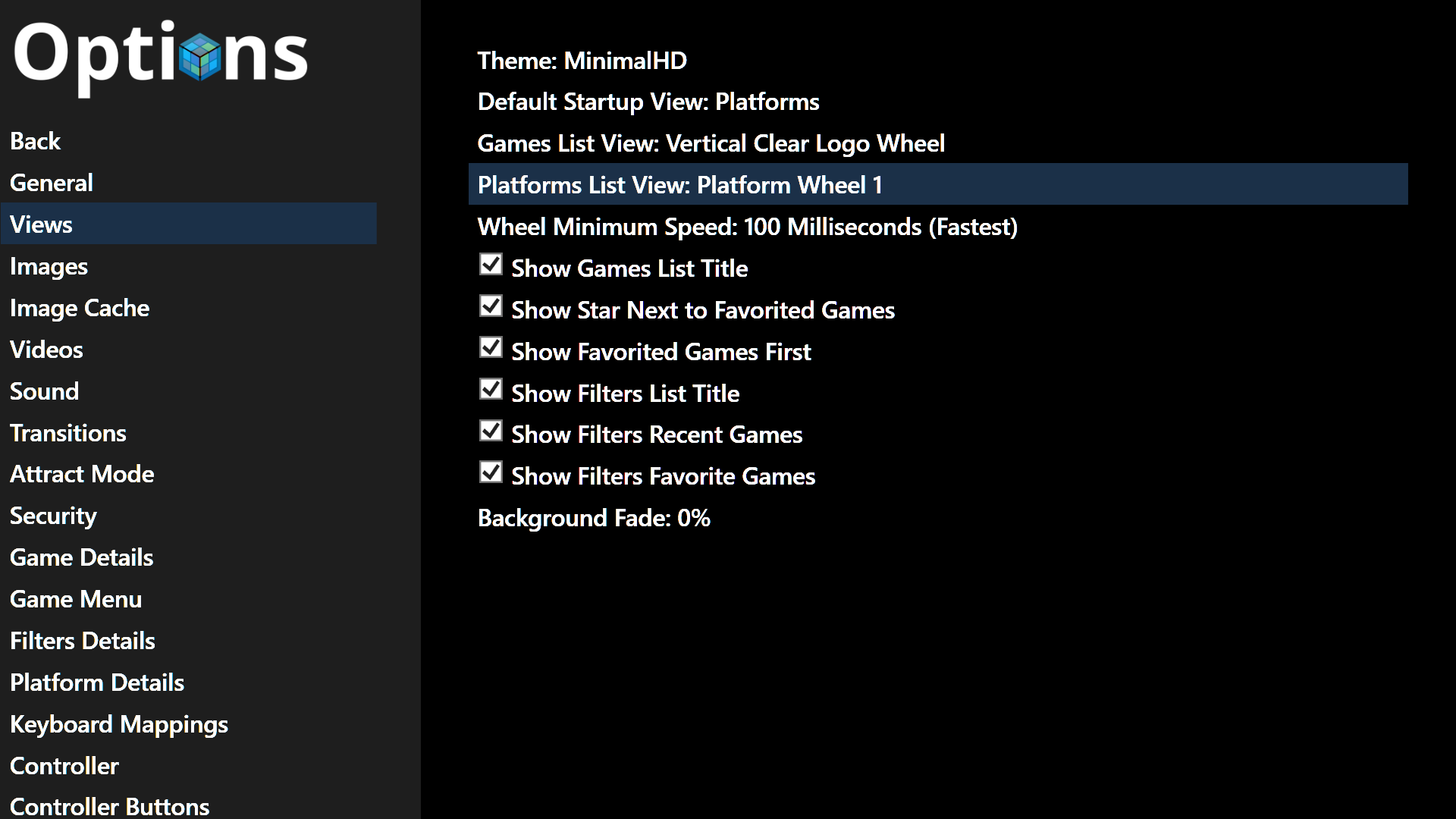Disable Show Favorited Games First checkbox

(x=491, y=348)
